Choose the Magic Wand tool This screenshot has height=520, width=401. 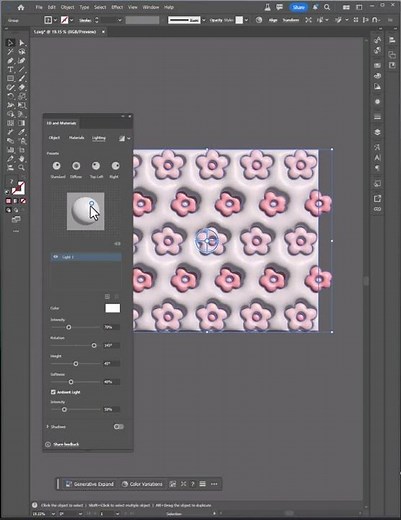click(x=10, y=52)
